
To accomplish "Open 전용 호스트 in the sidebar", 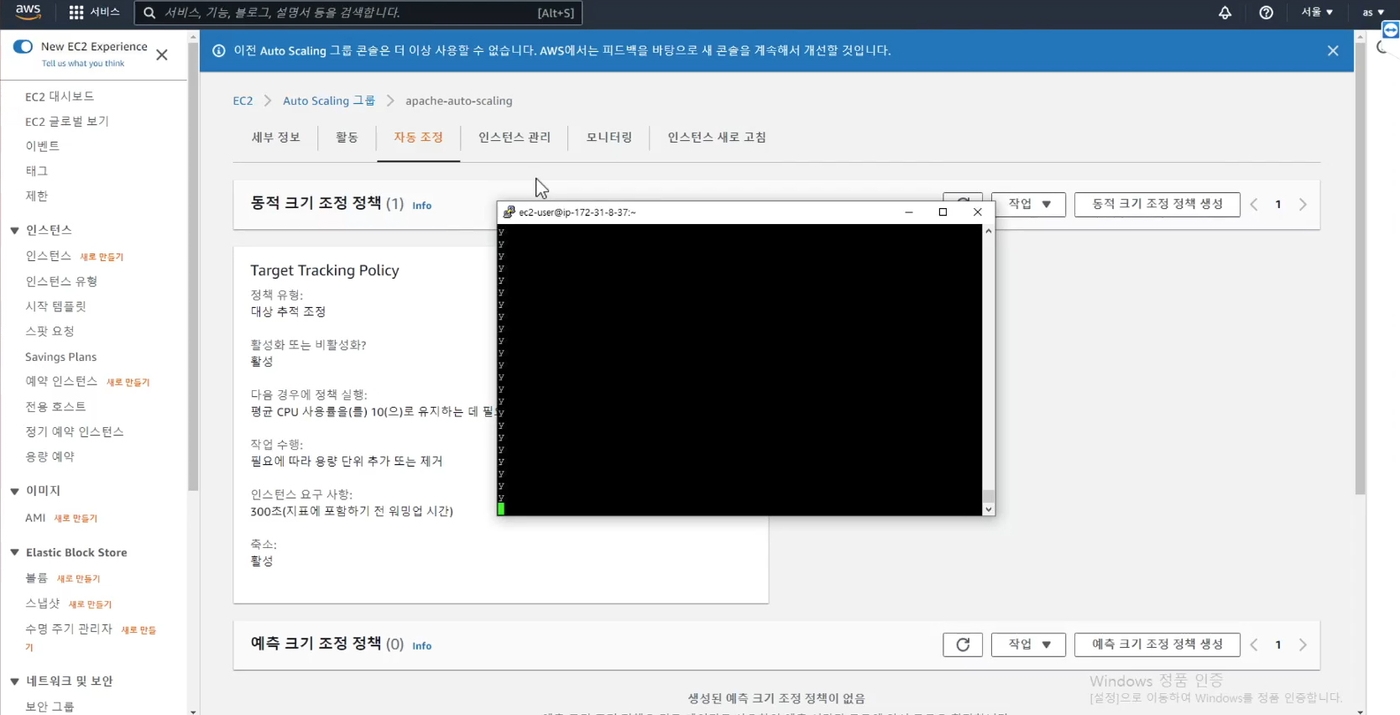I will coord(56,407).
